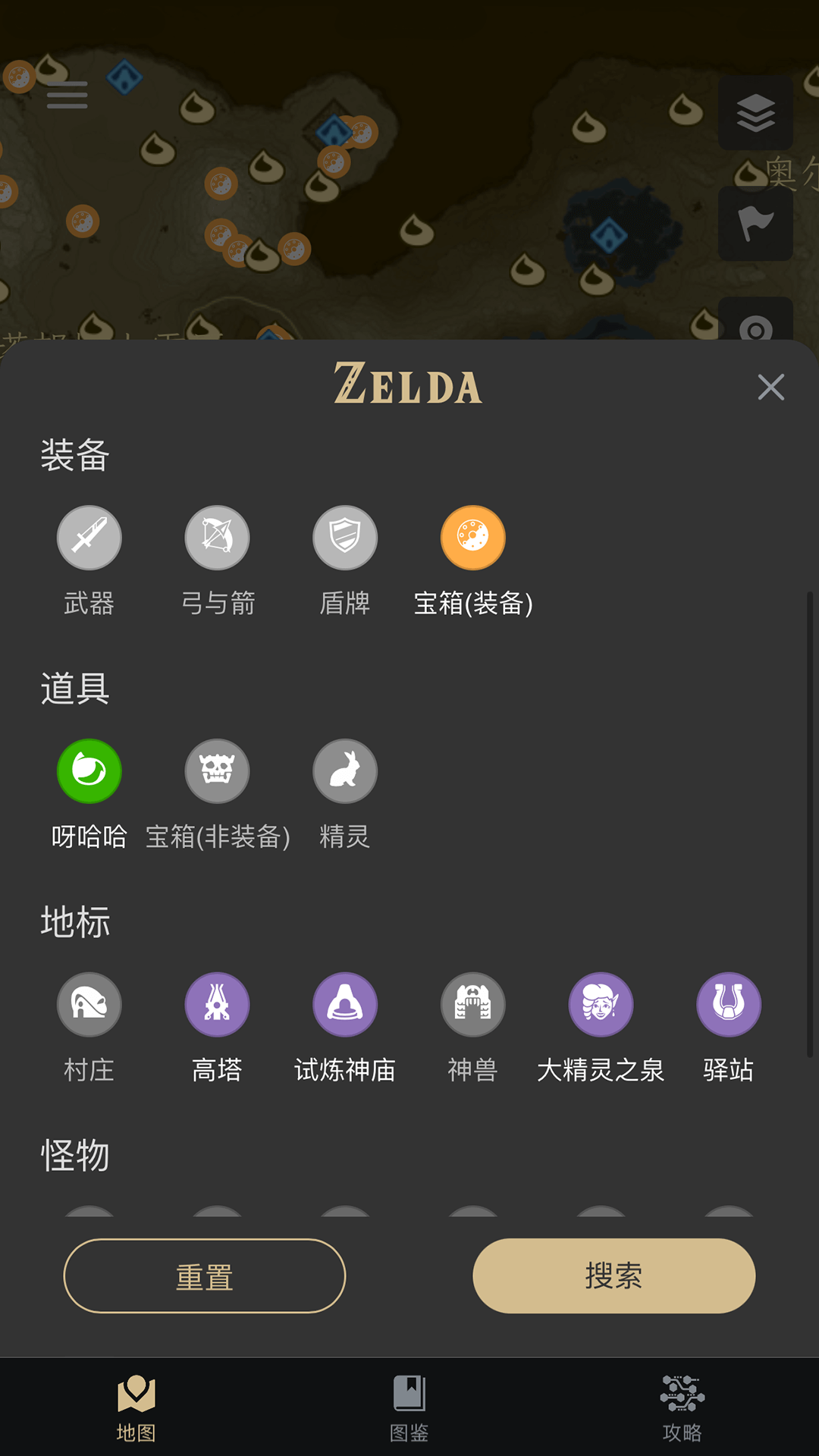Screen dimensions: 819x1456
Task: Close the Zelda filter dialog
Action: (x=770, y=388)
